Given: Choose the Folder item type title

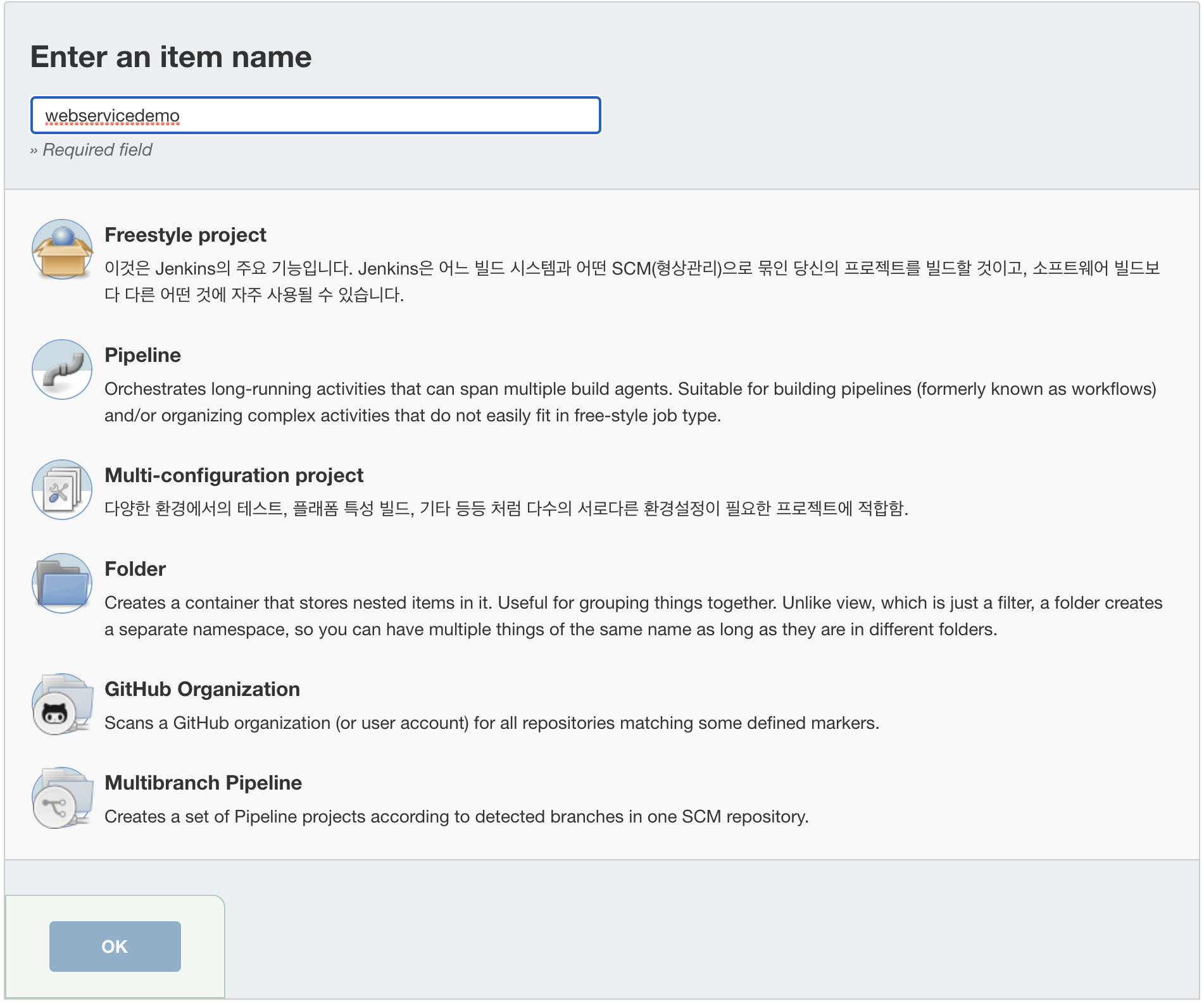Looking at the screenshot, I should (135, 569).
